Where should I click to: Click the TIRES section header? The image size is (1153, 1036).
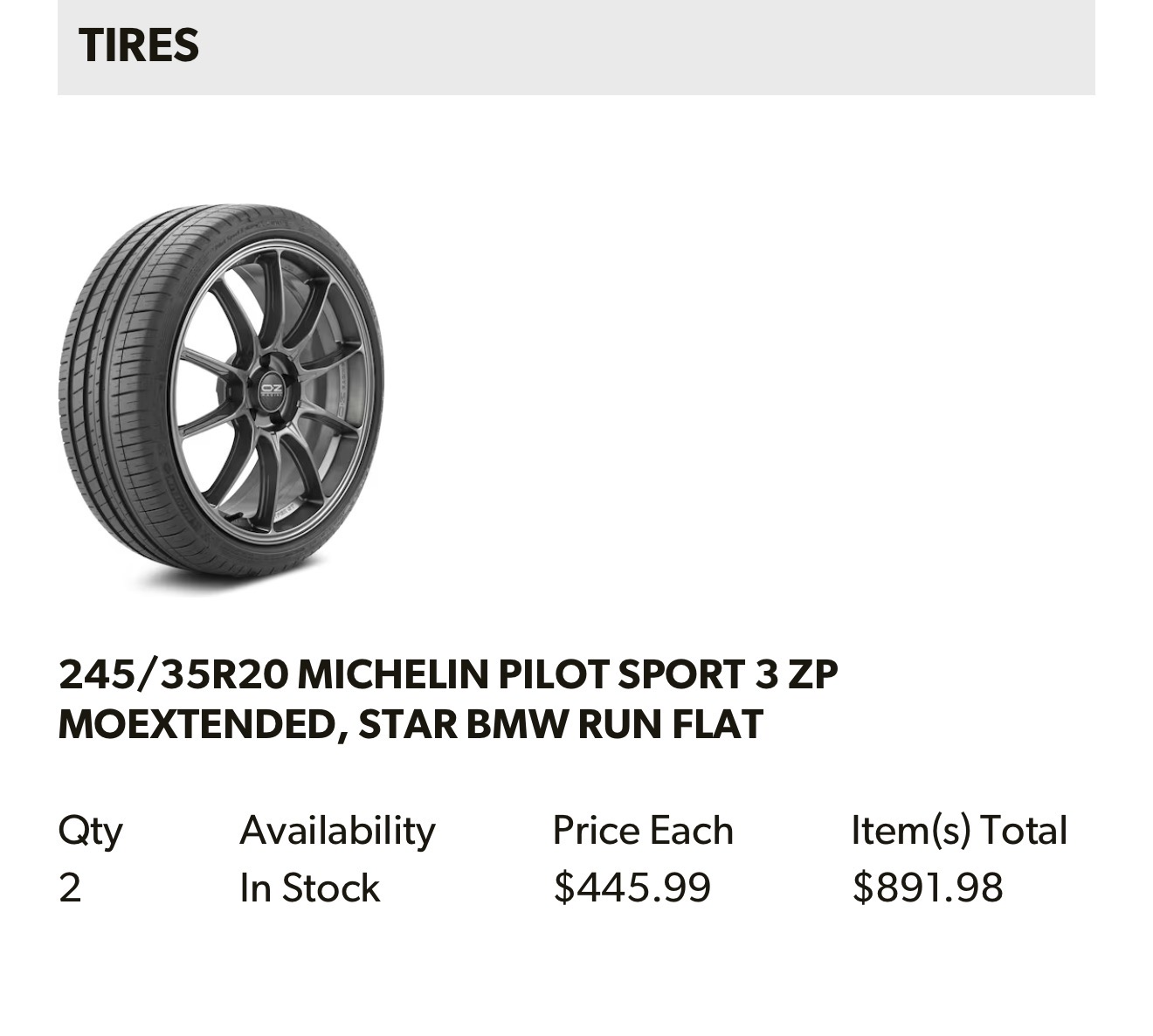(x=139, y=45)
